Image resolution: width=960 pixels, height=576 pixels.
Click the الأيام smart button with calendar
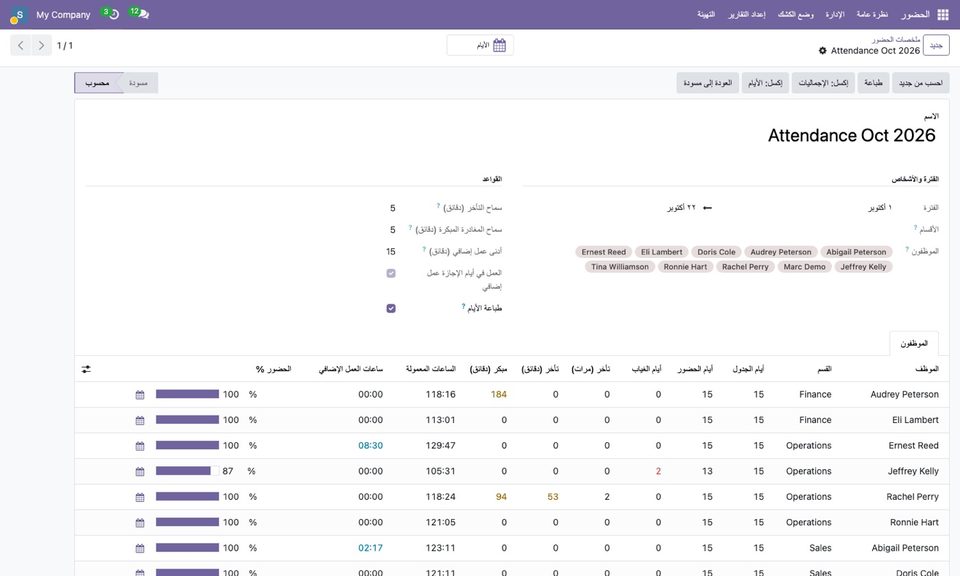coord(481,45)
